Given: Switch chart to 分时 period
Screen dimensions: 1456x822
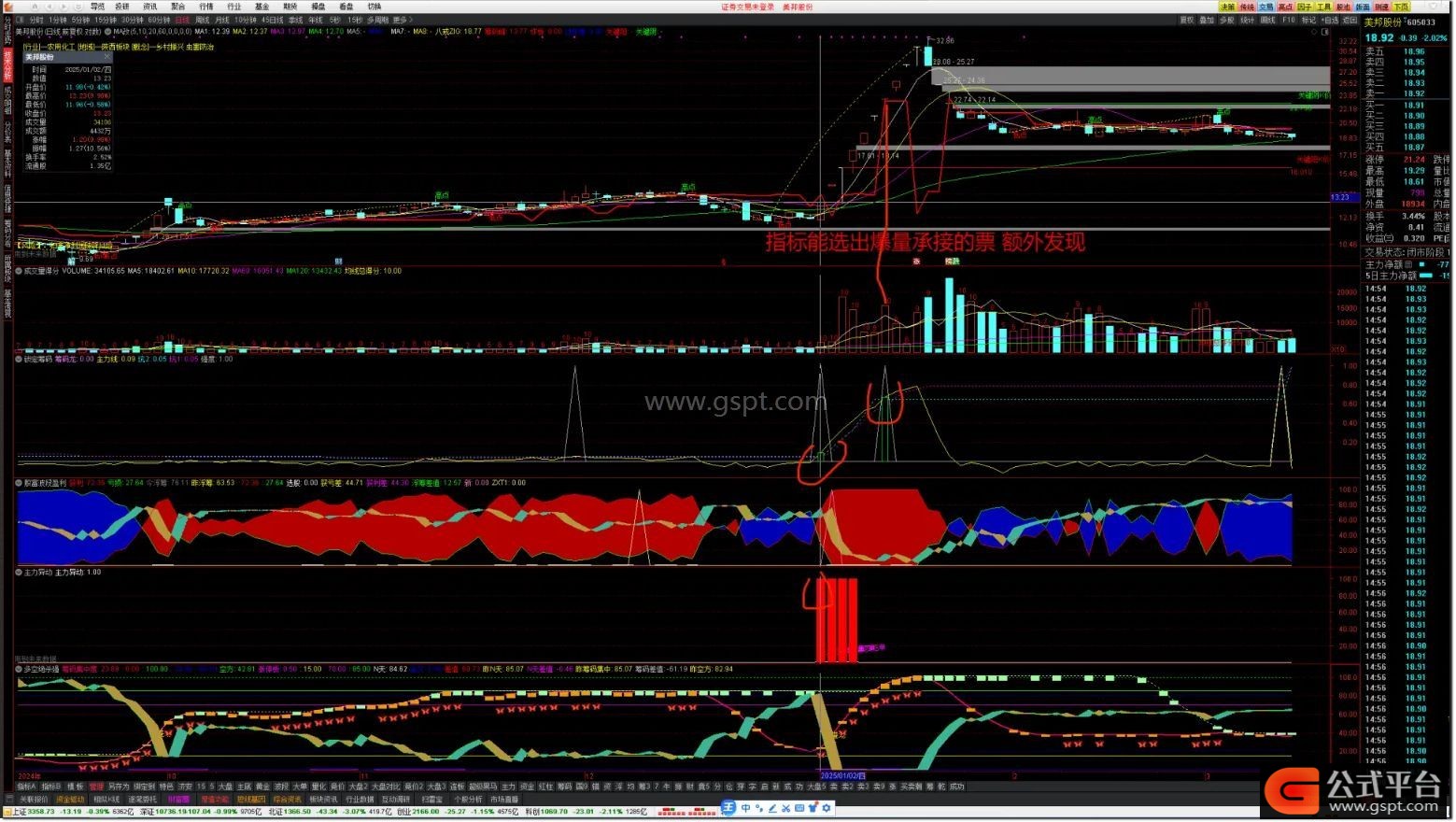Looking at the screenshot, I should (x=36, y=20).
